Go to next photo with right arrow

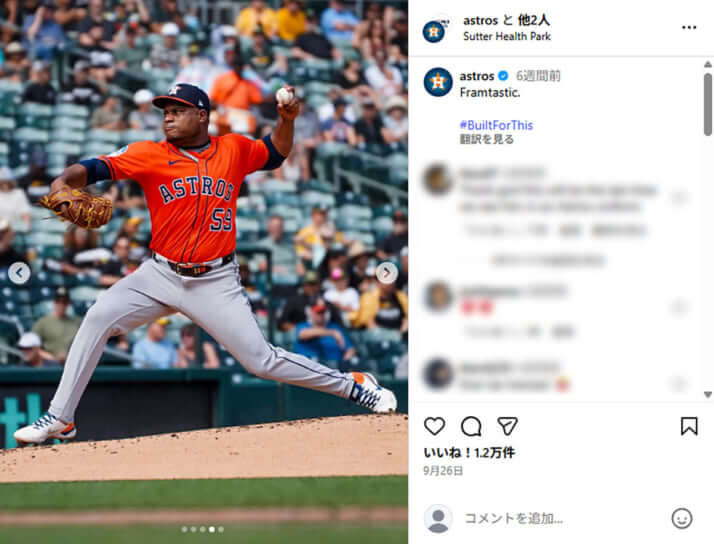[x=387, y=273]
